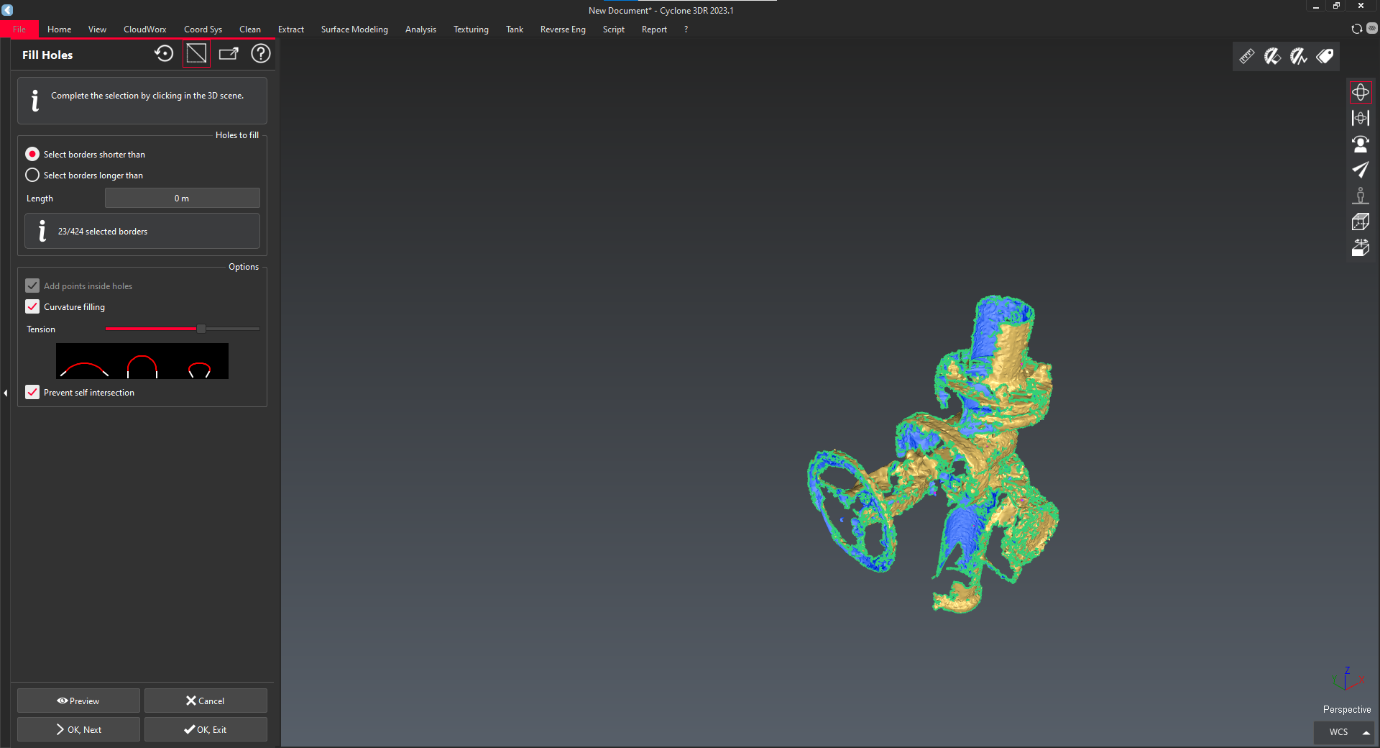Toggle 'Add points inside holes' checkbox
The image size is (1380, 748).
33,286
